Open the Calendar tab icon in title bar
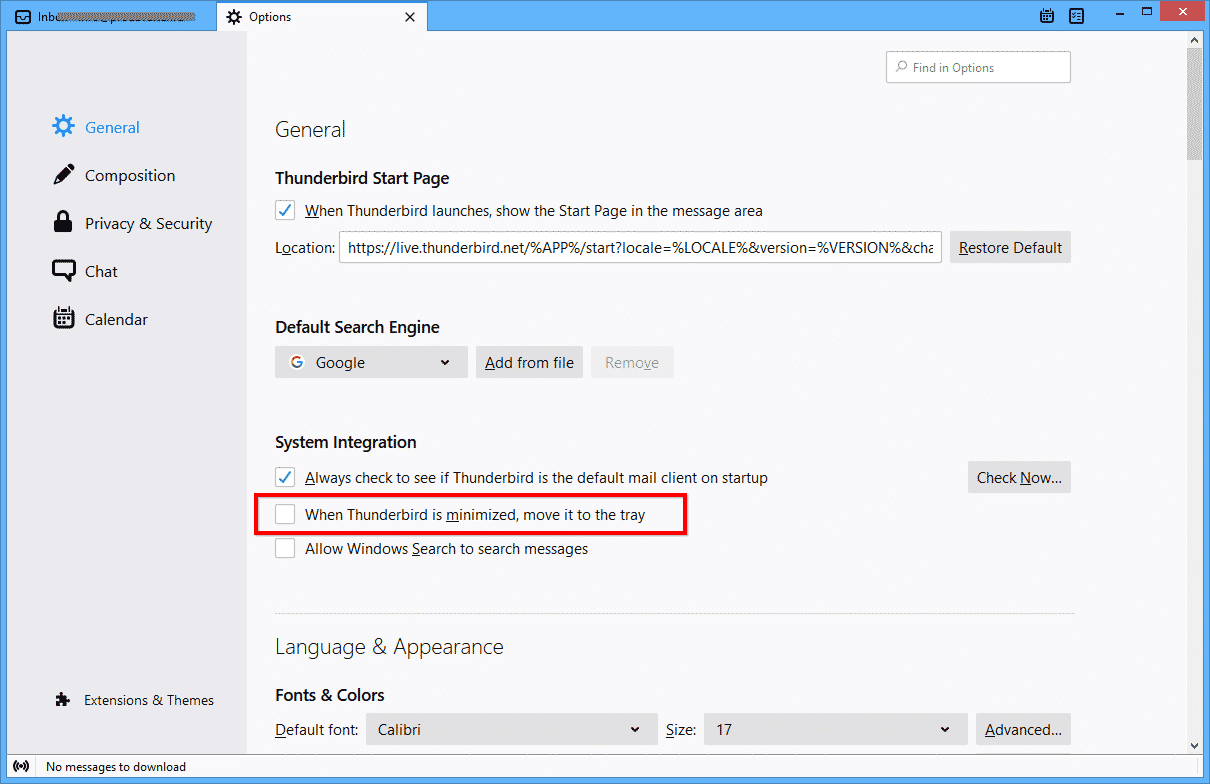Image resolution: width=1210 pixels, height=784 pixels. [x=1047, y=16]
